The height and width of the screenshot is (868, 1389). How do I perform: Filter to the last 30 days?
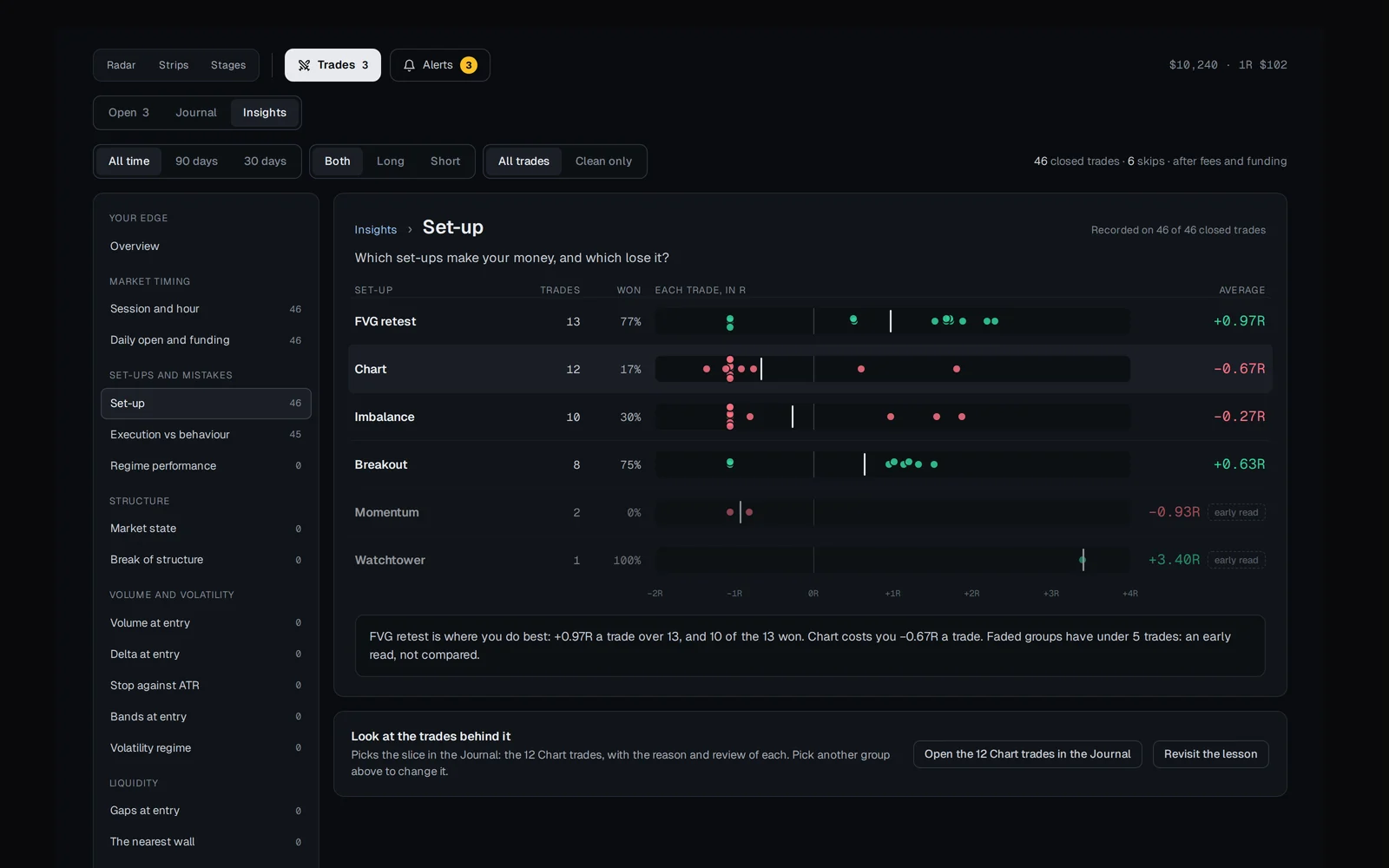(x=265, y=161)
